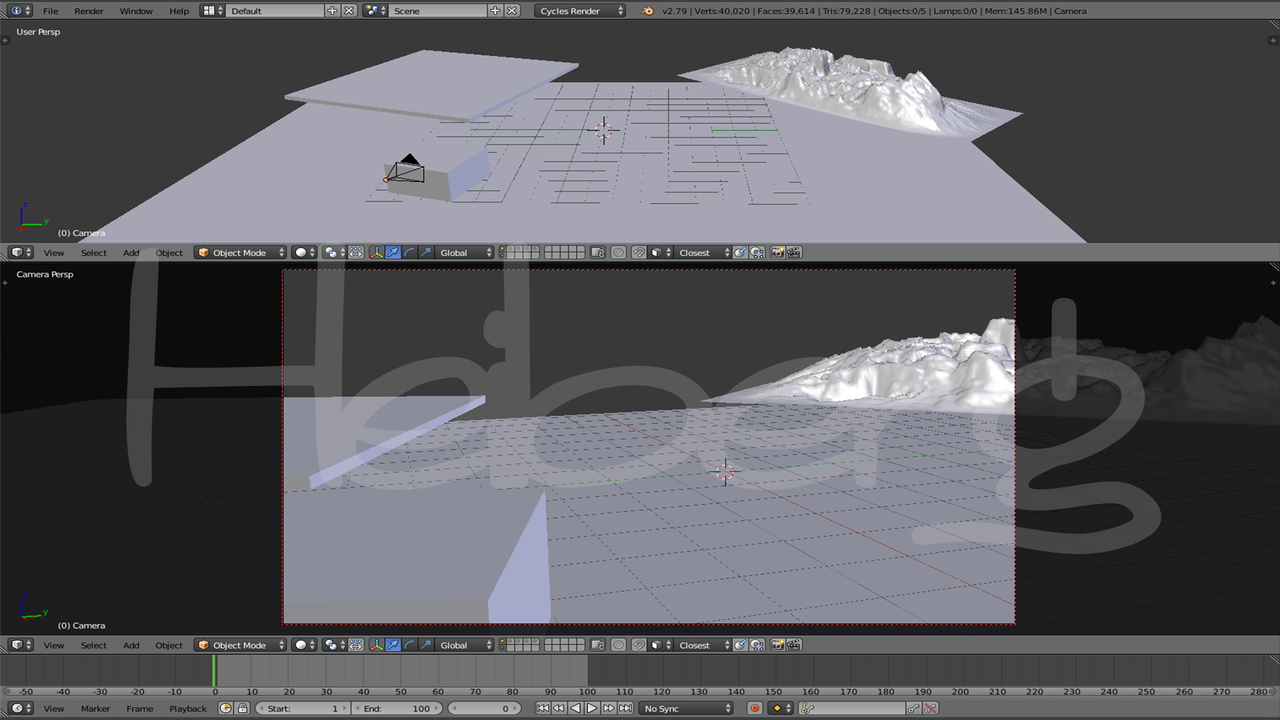Click the current frame number field
This screenshot has width=1280, height=720.
[x=484, y=708]
